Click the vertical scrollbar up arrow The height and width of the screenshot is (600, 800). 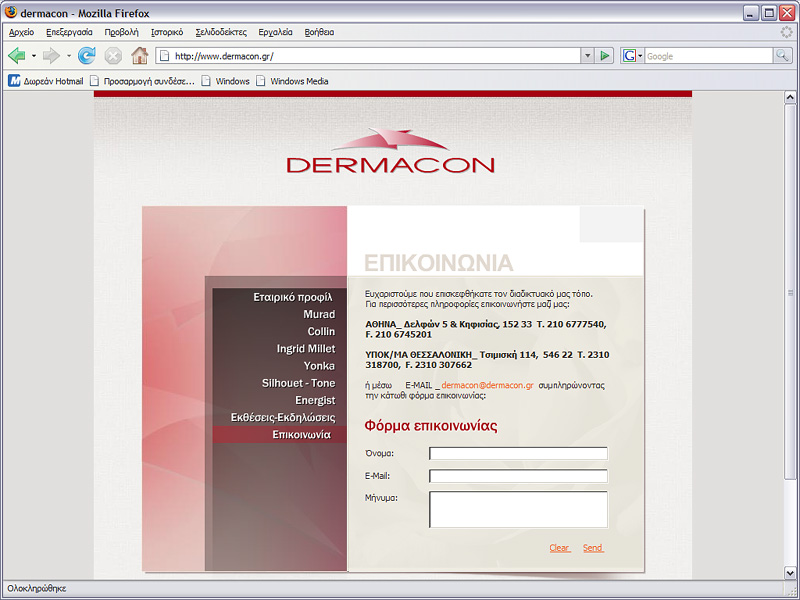790,97
